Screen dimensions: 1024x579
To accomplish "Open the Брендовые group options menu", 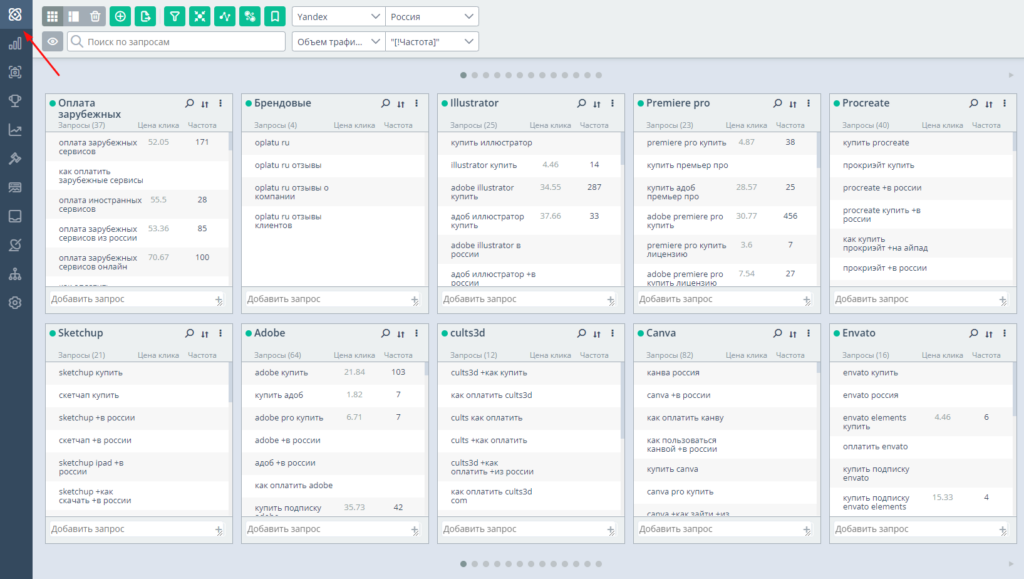I will pyautogui.click(x=417, y=103).
